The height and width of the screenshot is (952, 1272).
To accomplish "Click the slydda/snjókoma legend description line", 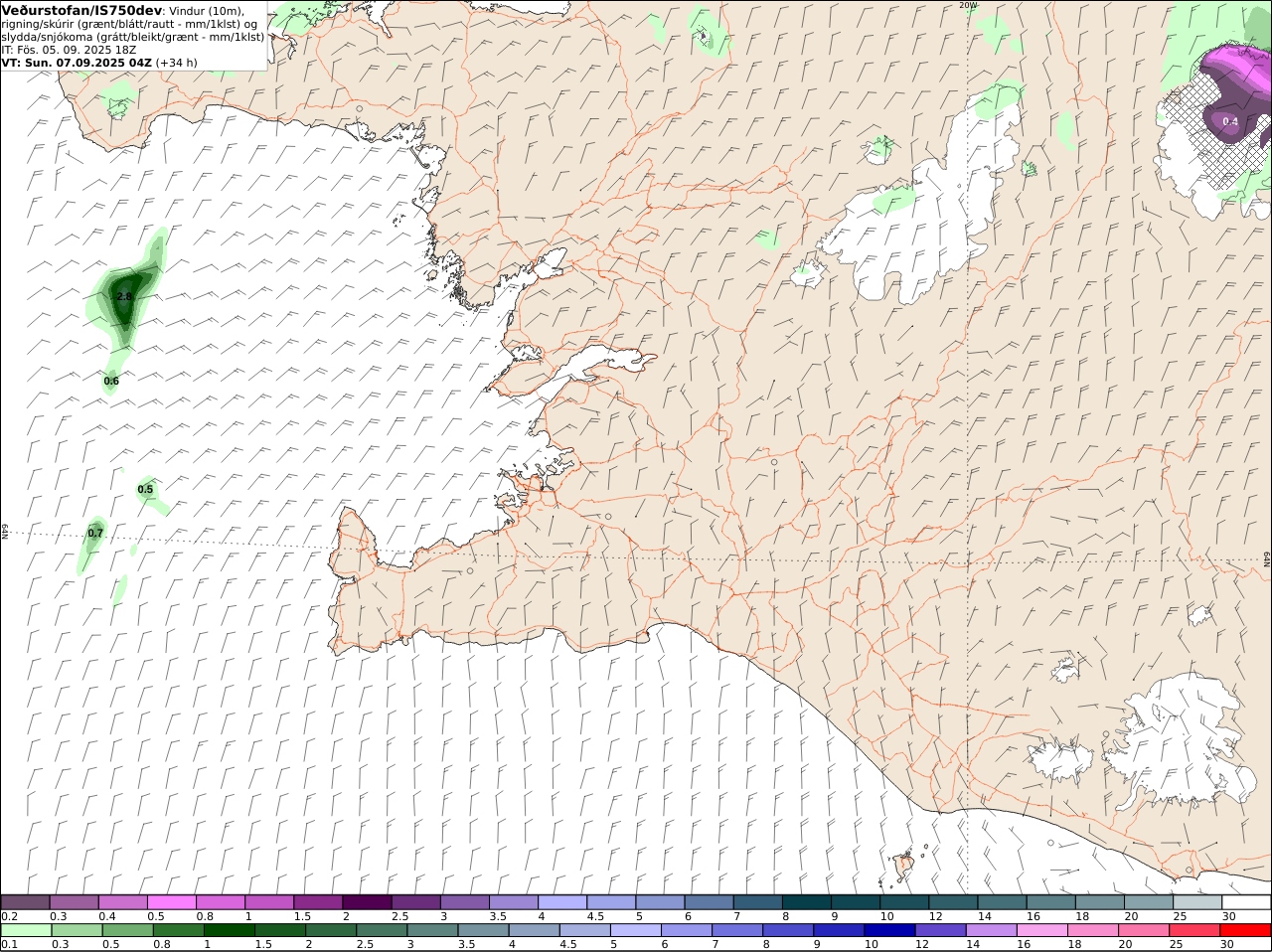I will coord(132,37).
